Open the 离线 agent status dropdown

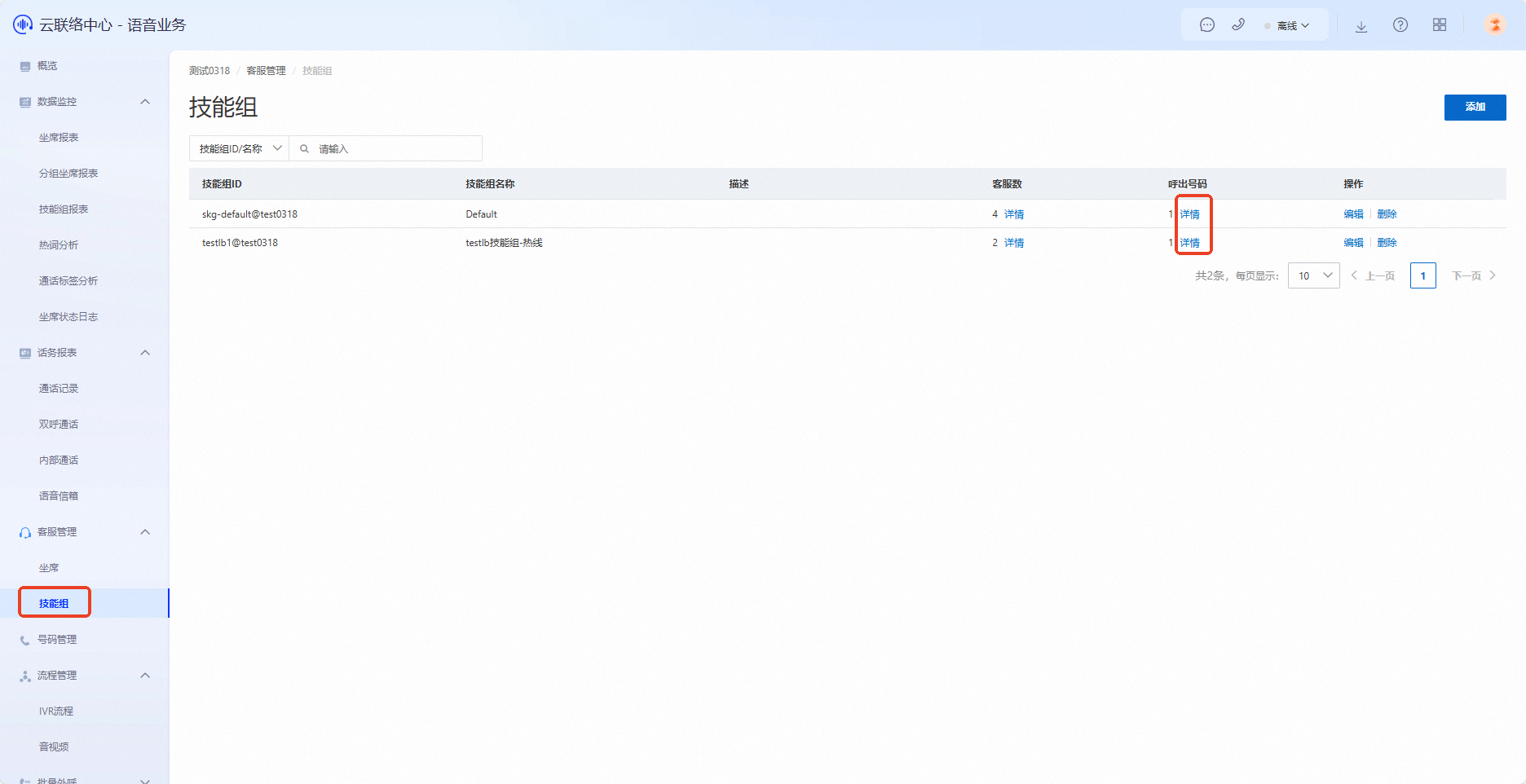[x=1286, y=25]
